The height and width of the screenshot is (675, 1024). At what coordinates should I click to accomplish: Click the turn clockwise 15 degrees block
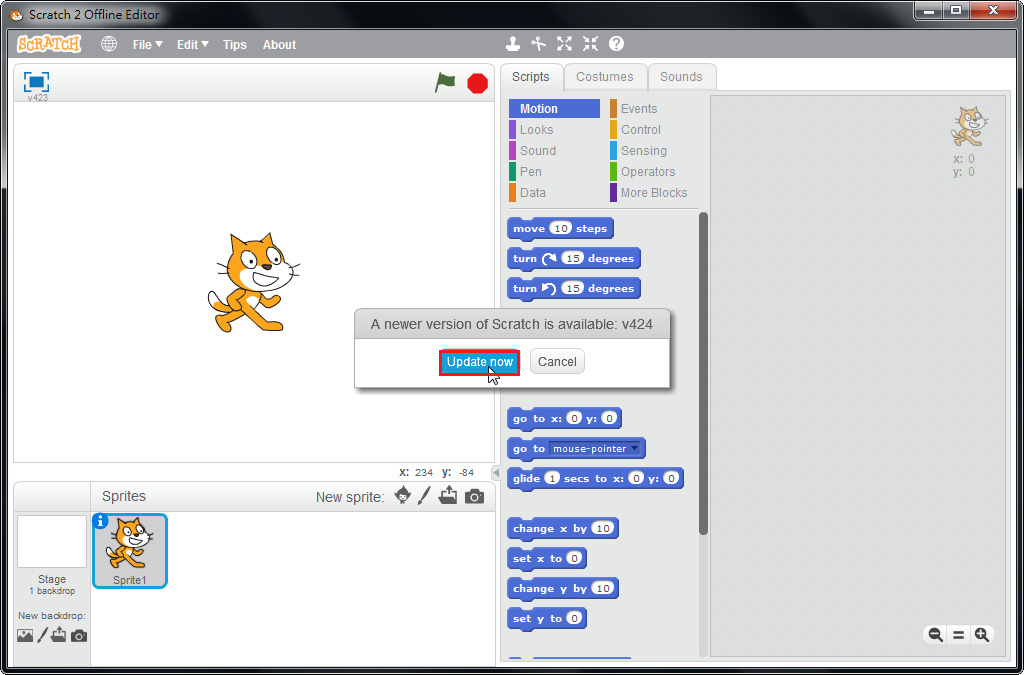click(574, 259)
